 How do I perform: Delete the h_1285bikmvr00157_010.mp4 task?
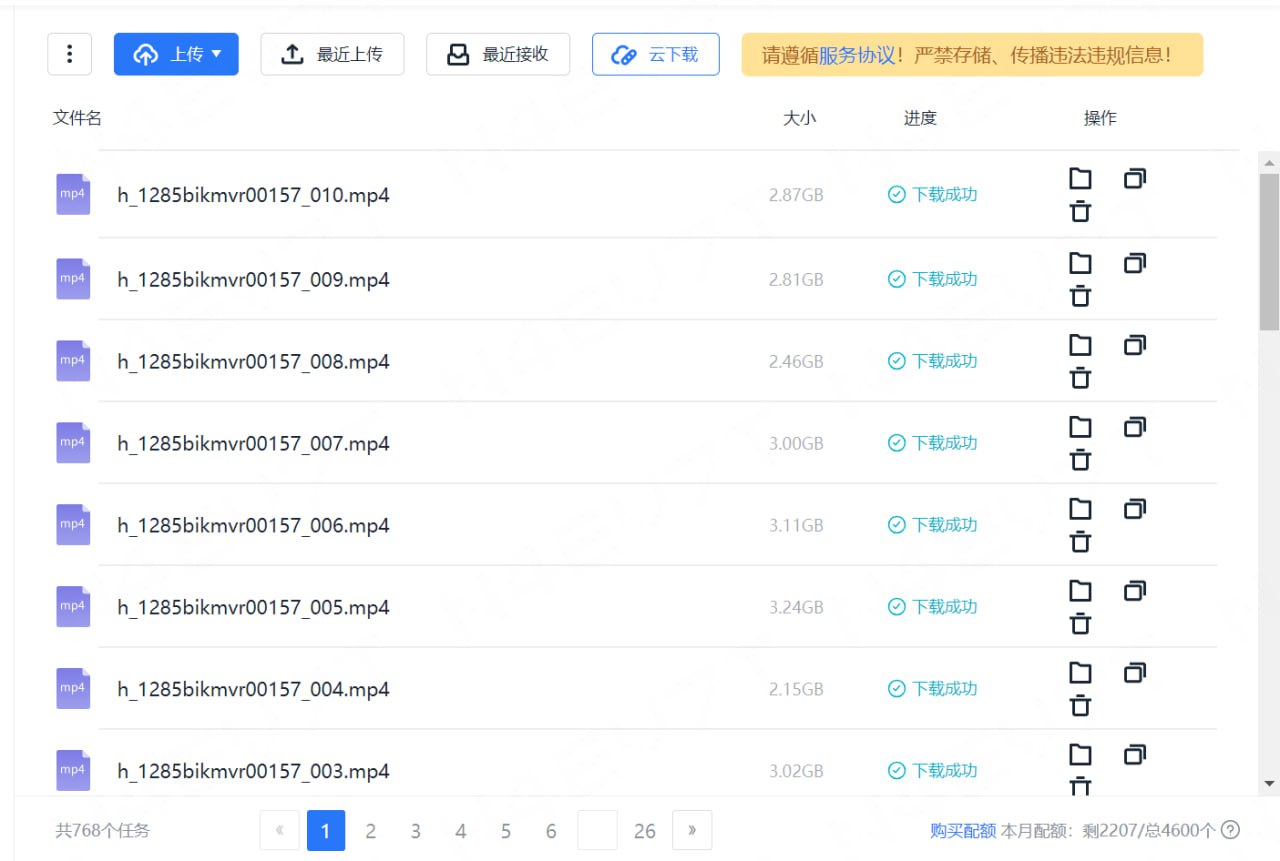click(1080, 212)
